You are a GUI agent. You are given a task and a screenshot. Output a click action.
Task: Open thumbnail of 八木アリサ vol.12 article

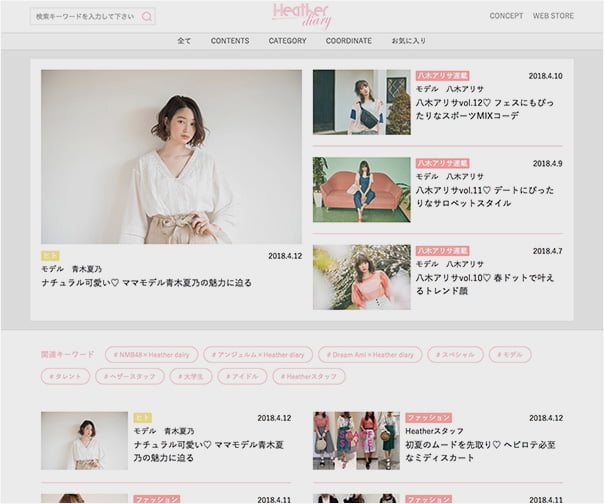pos(361,102)
